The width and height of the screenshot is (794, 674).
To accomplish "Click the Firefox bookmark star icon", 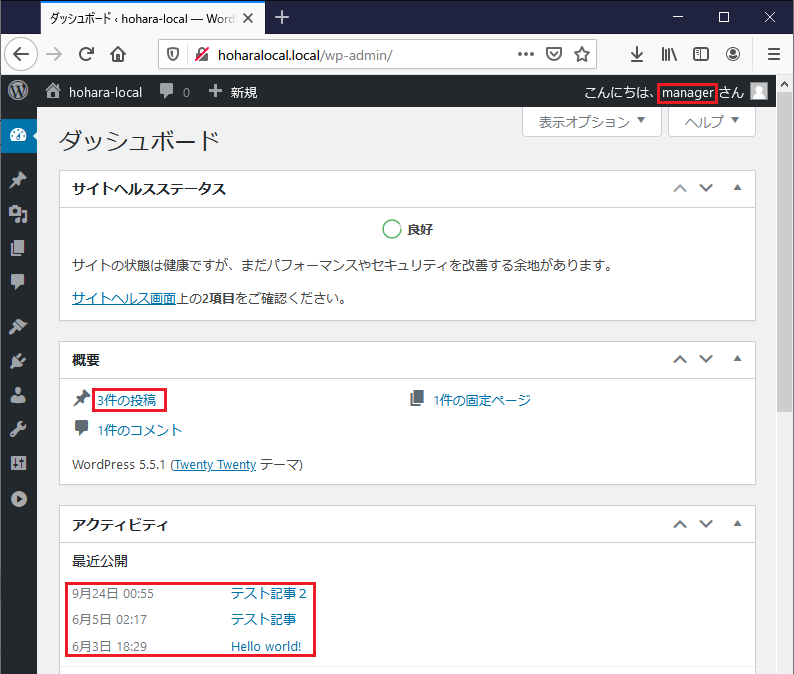I will [582, 54].
